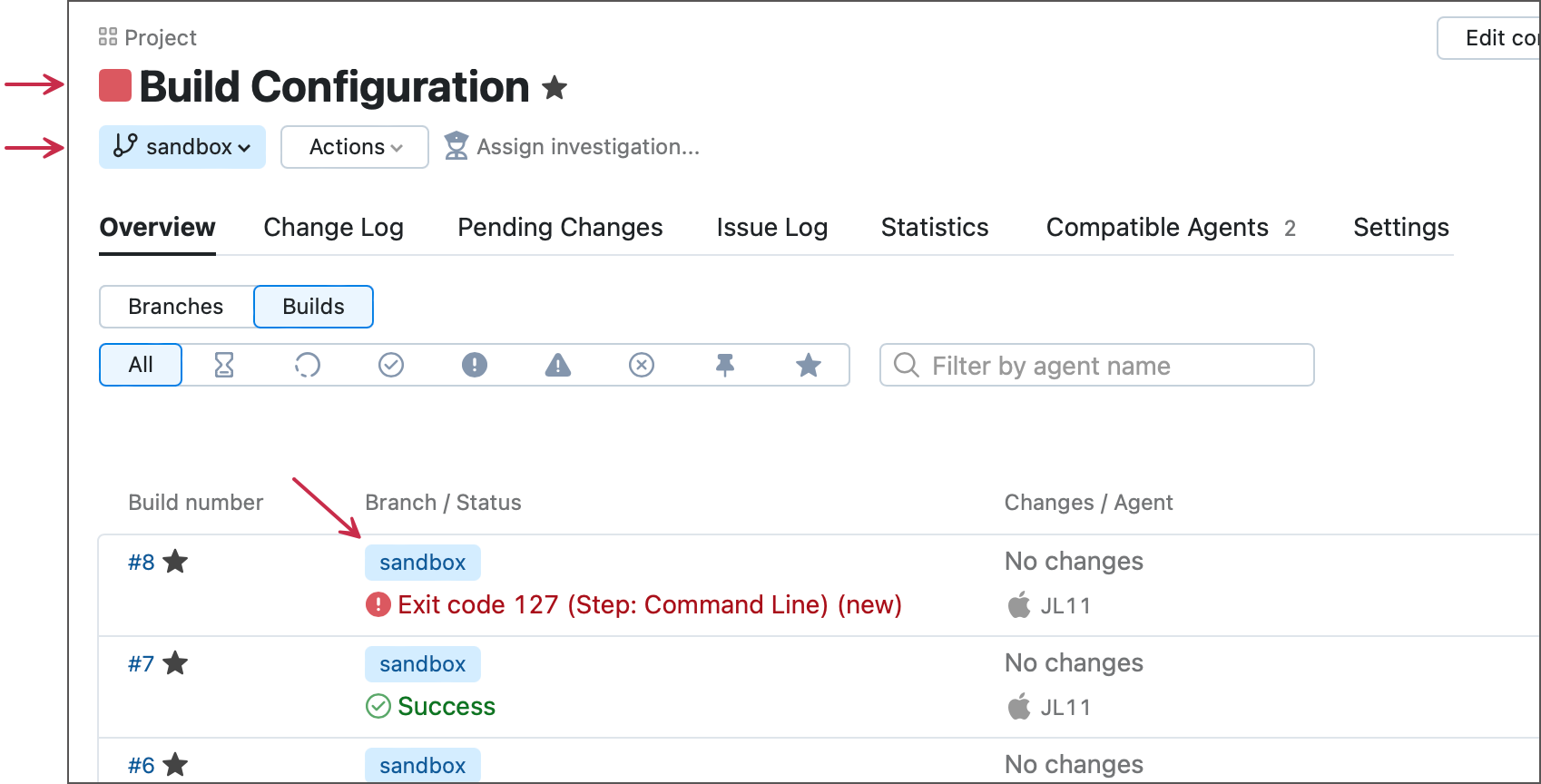1541x784 pixels.
Task: Click the red status color square beside the title
Action: [115, 85]
